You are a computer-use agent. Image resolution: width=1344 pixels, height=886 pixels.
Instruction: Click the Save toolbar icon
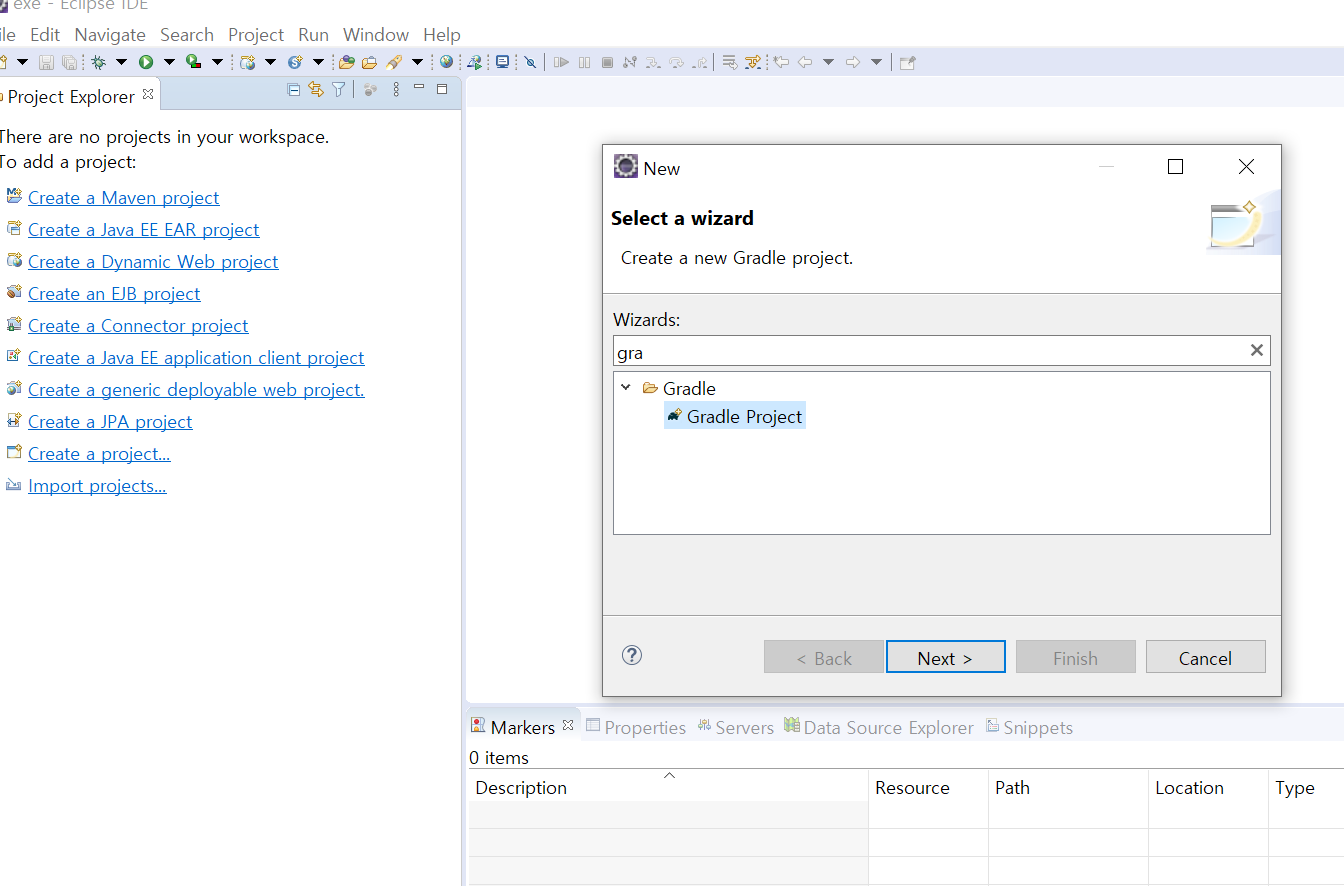click(46, 62)
